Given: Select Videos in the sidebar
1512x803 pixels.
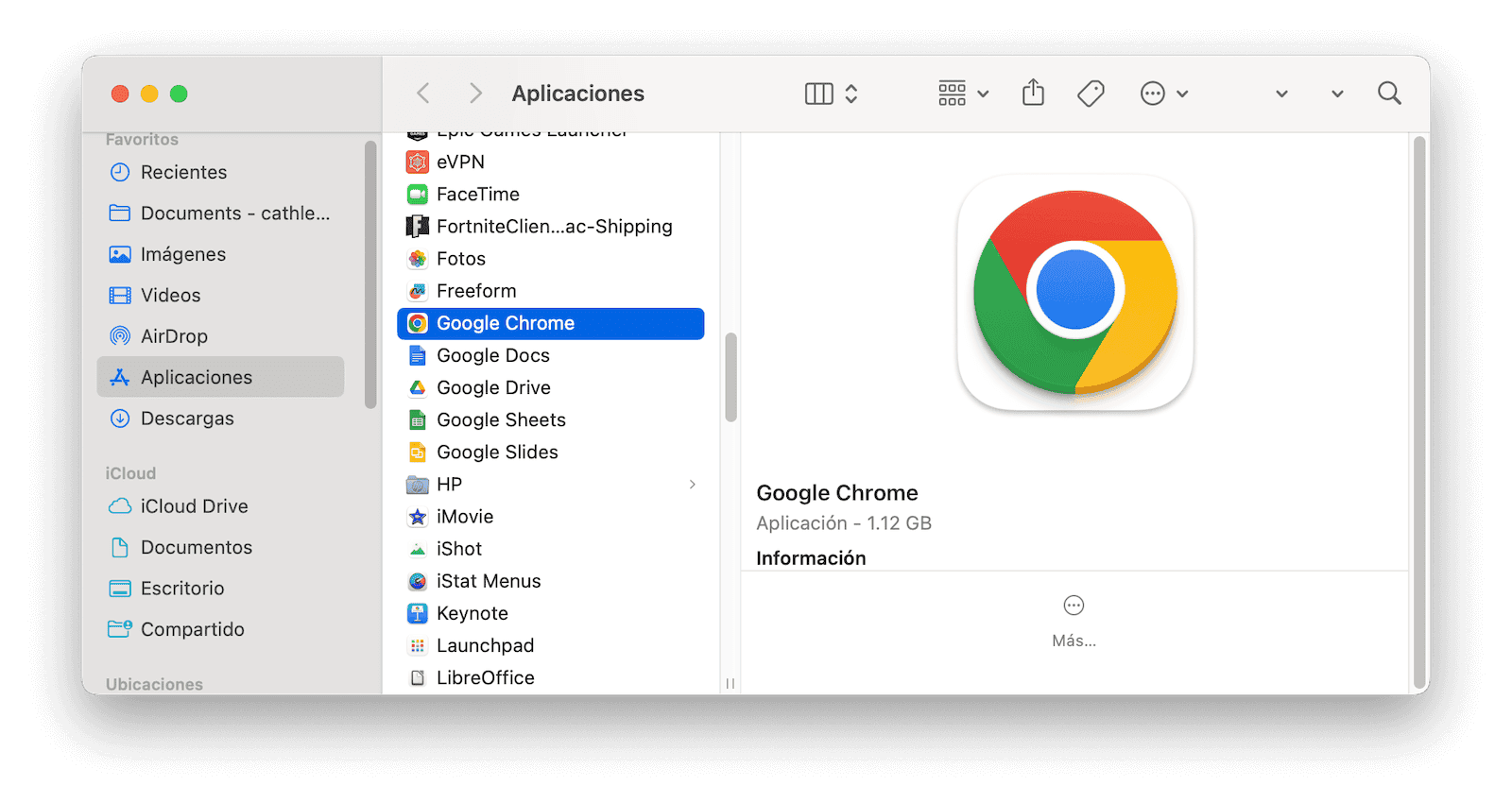Looking at the screenshot, I should pos(220,295).
